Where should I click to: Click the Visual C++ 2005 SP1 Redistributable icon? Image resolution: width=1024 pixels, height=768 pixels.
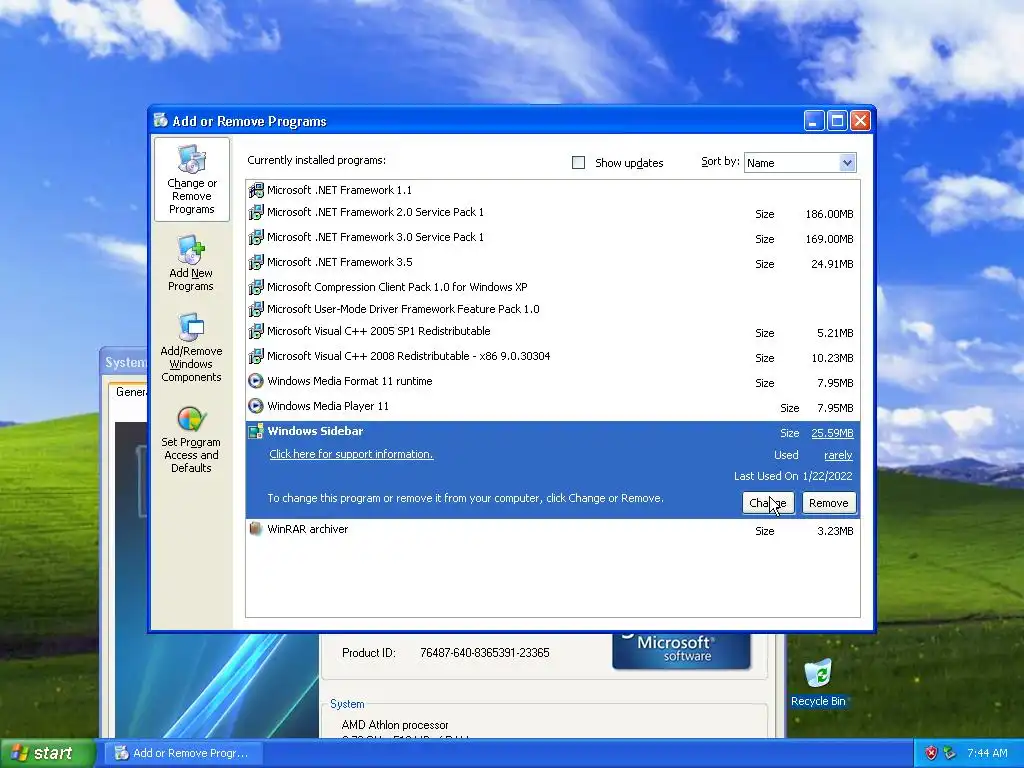click(256, 331)
